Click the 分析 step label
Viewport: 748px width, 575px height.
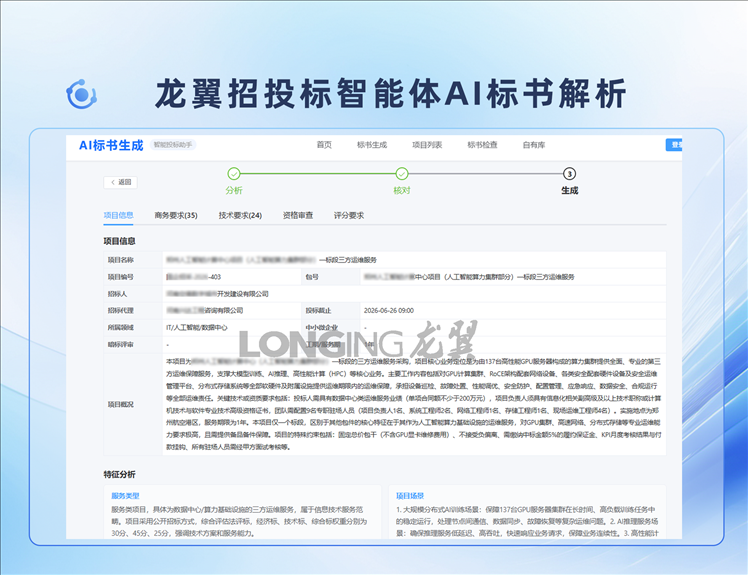pyautogui.click(x=234, y=190)
